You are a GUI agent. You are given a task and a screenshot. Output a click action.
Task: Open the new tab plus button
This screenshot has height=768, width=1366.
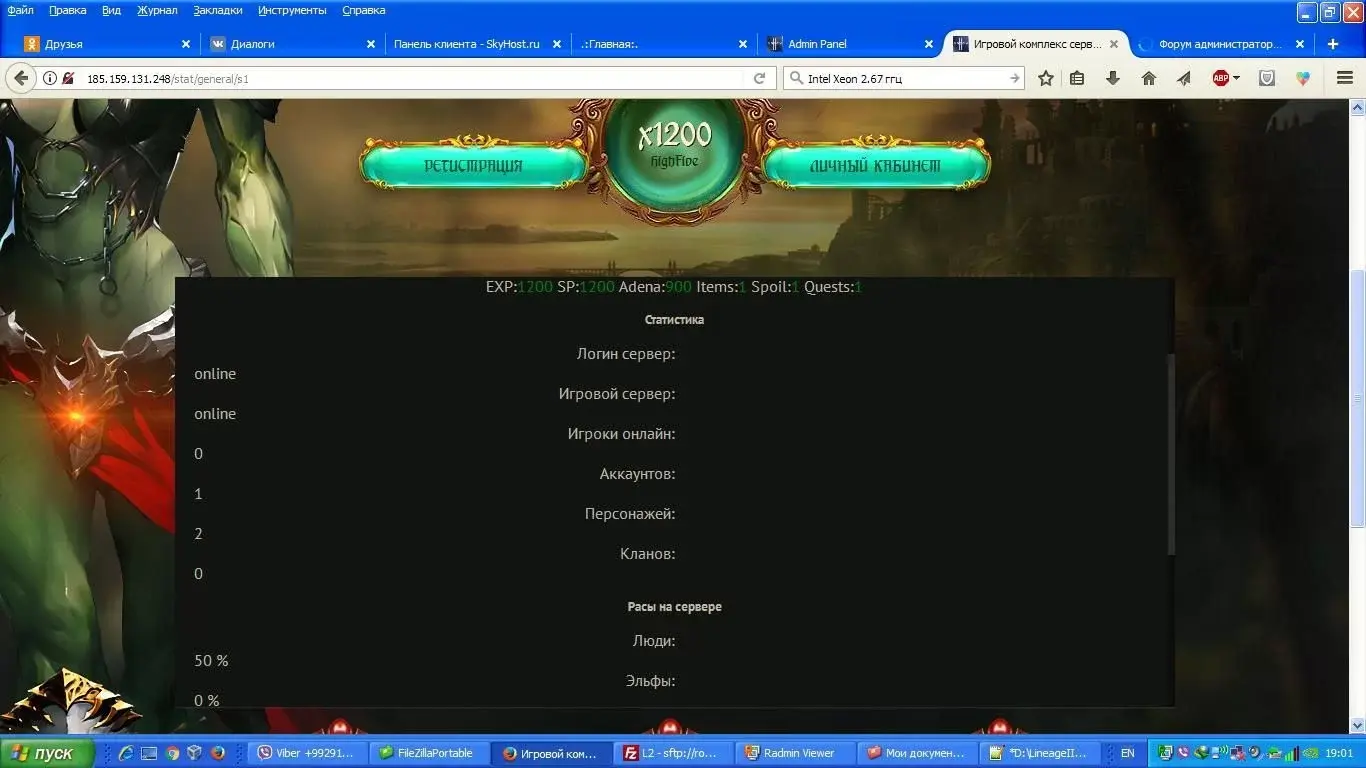pyautogui.click(x=1333, y=44)
